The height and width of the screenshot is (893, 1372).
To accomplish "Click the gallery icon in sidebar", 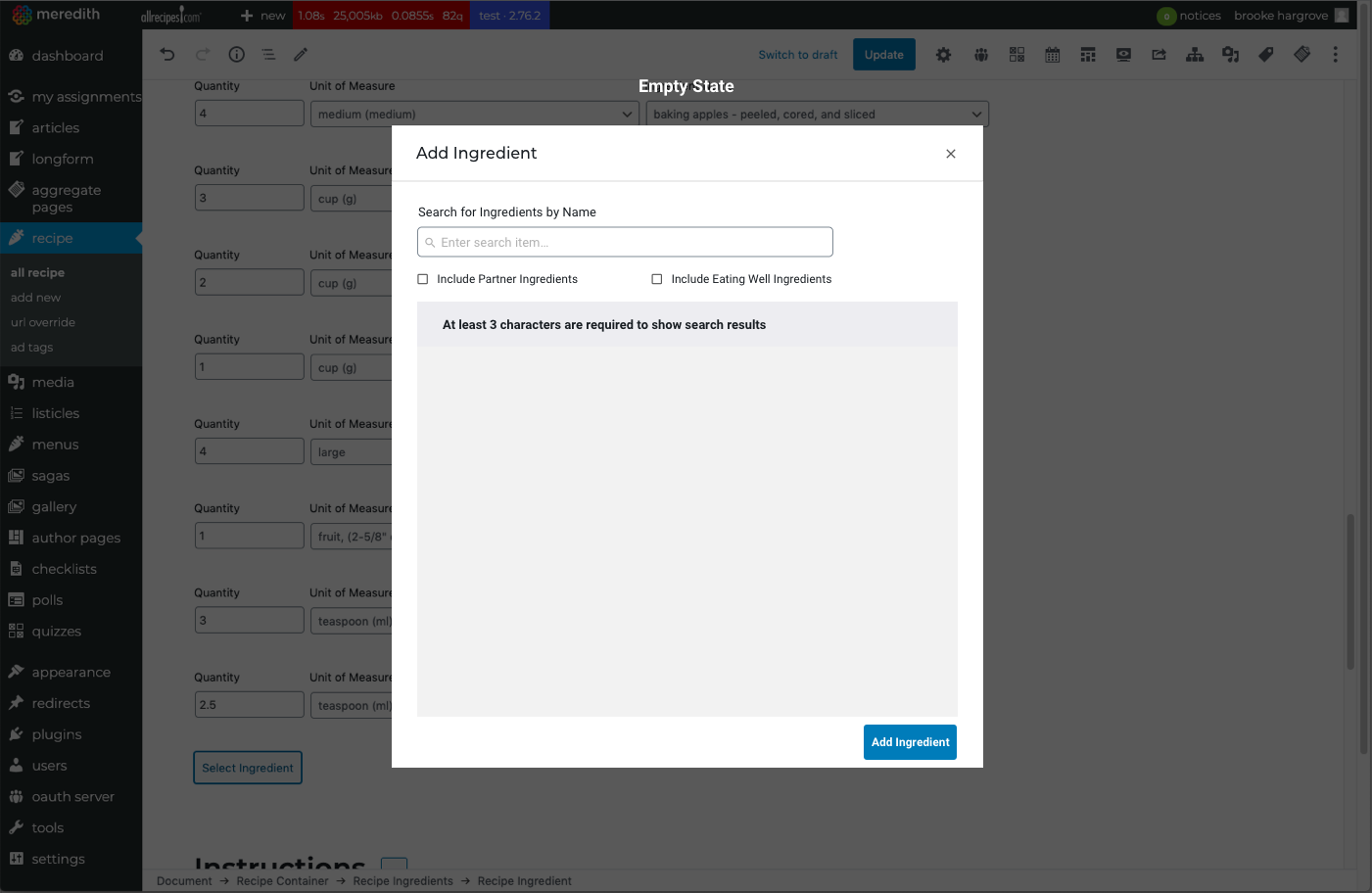I will [x=16, y=506].
